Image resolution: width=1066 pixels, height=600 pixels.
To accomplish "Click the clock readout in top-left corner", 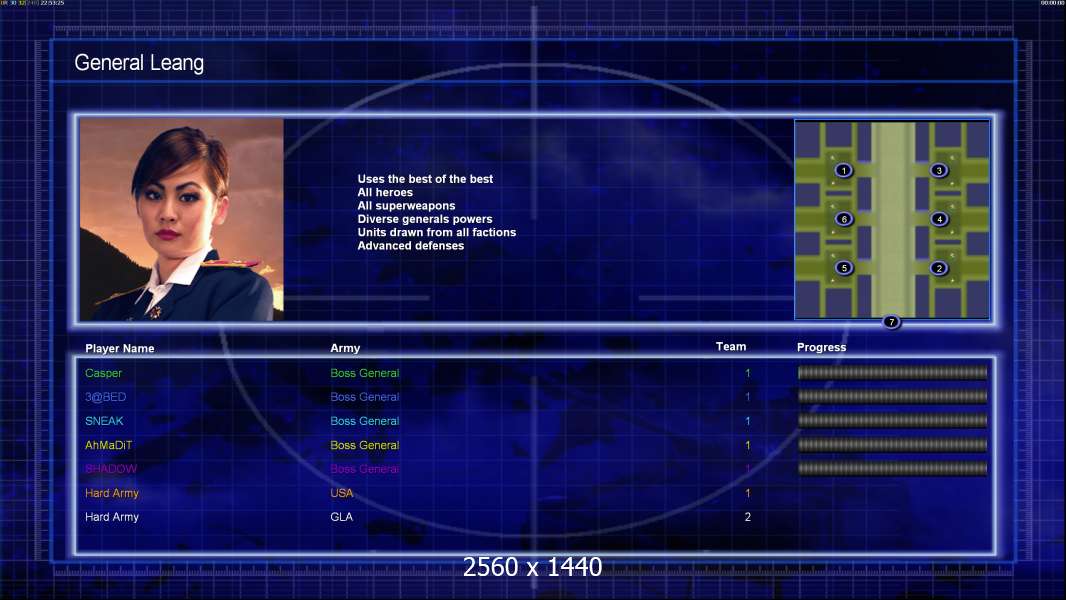I will point(52,3).
